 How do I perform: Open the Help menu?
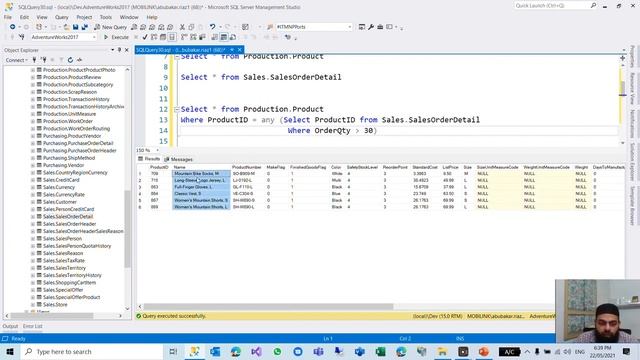click(x=152, y=17)
